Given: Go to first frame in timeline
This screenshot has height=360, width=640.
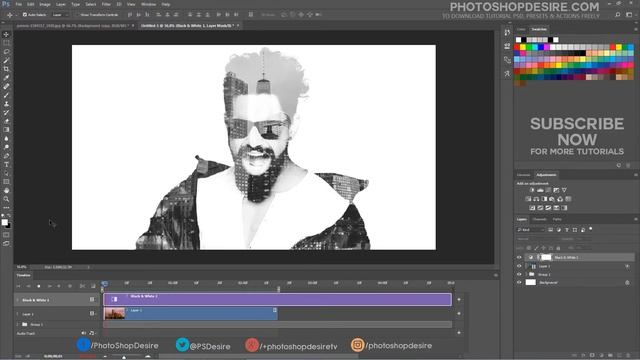Looking at the screenshot, I should coord(18,286).
